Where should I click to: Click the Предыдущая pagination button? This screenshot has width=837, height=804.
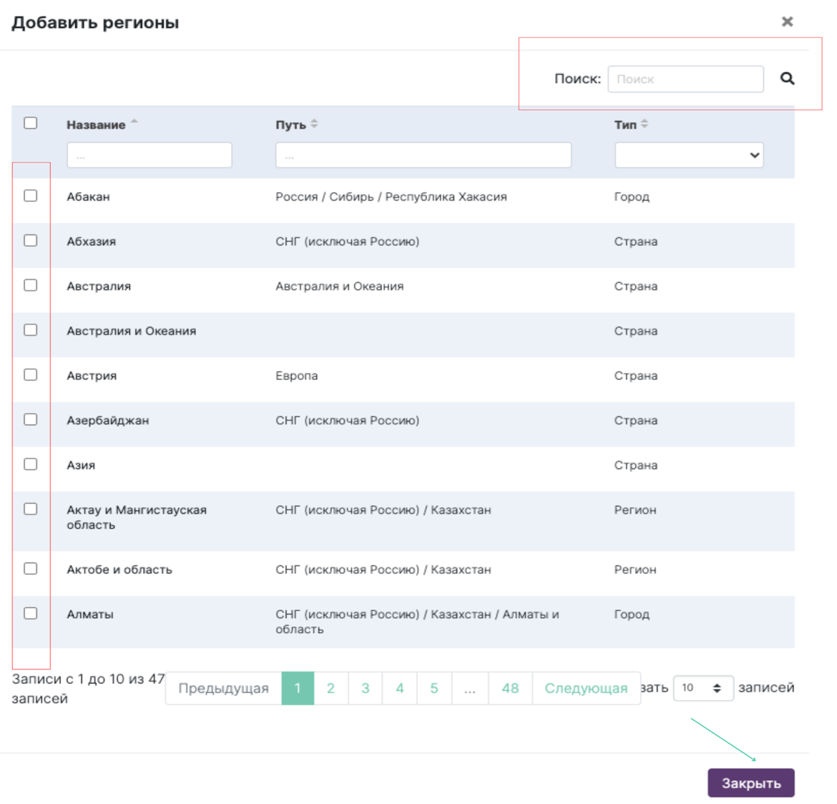coord(223,688)
